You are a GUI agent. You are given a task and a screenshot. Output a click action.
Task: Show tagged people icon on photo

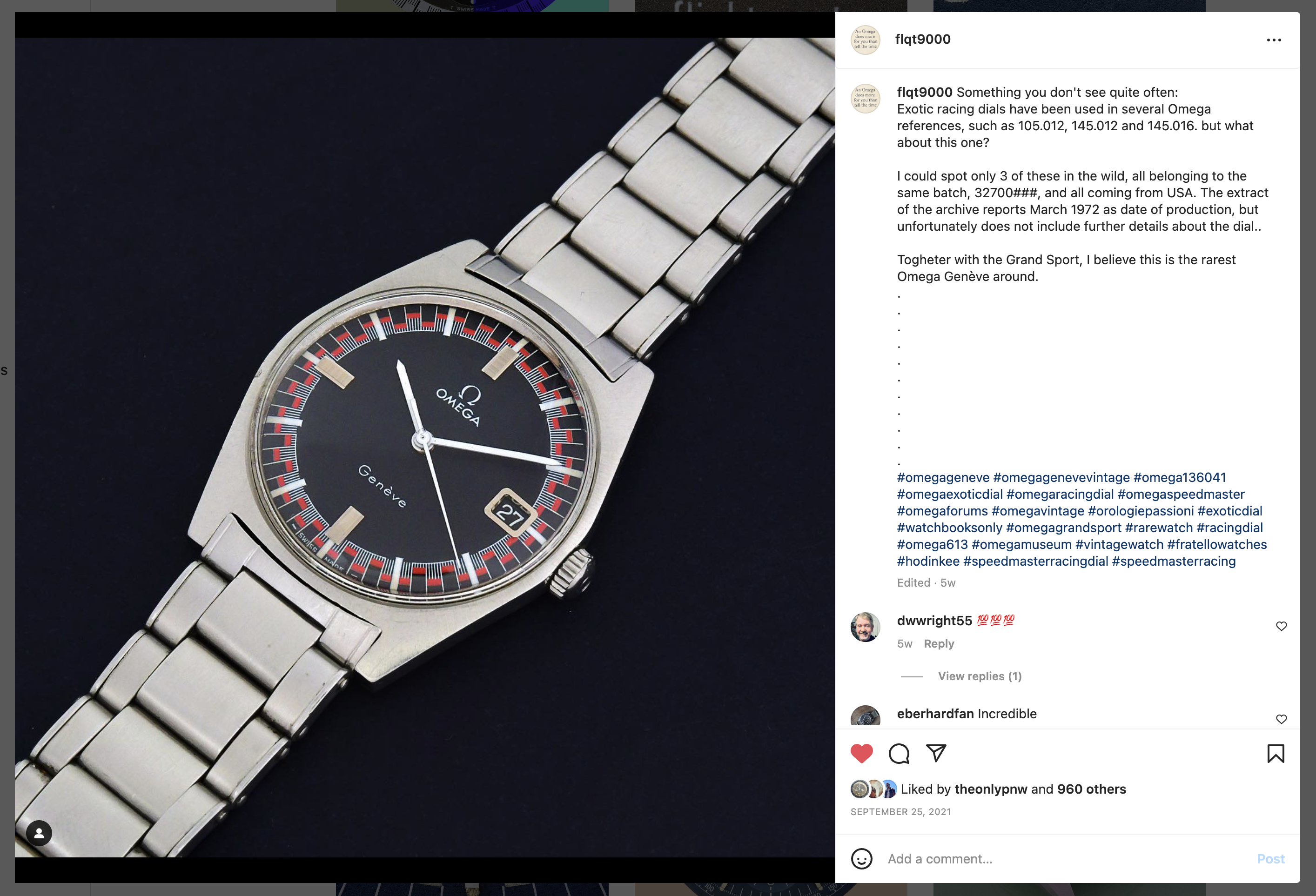tap(39, 833)
